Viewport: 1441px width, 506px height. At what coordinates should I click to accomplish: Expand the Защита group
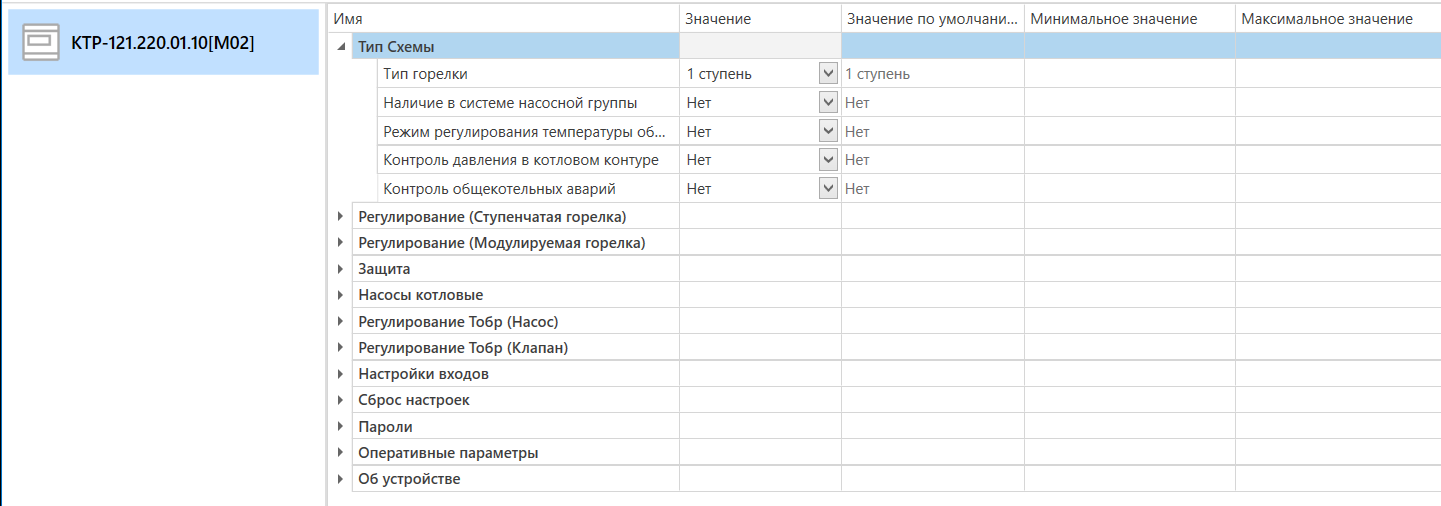click(x=341, y=269)
